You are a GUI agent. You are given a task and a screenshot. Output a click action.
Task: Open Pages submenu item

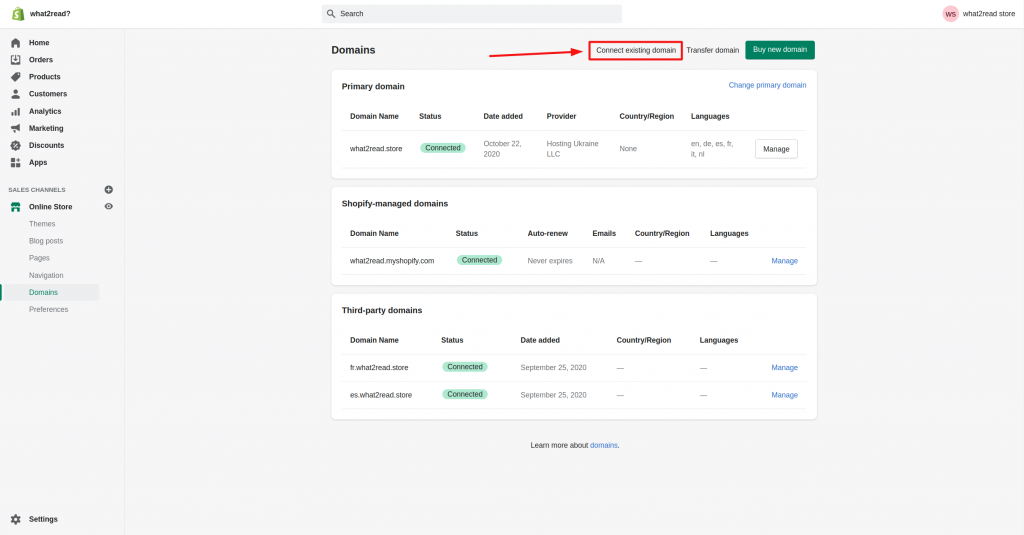[39, 258]
